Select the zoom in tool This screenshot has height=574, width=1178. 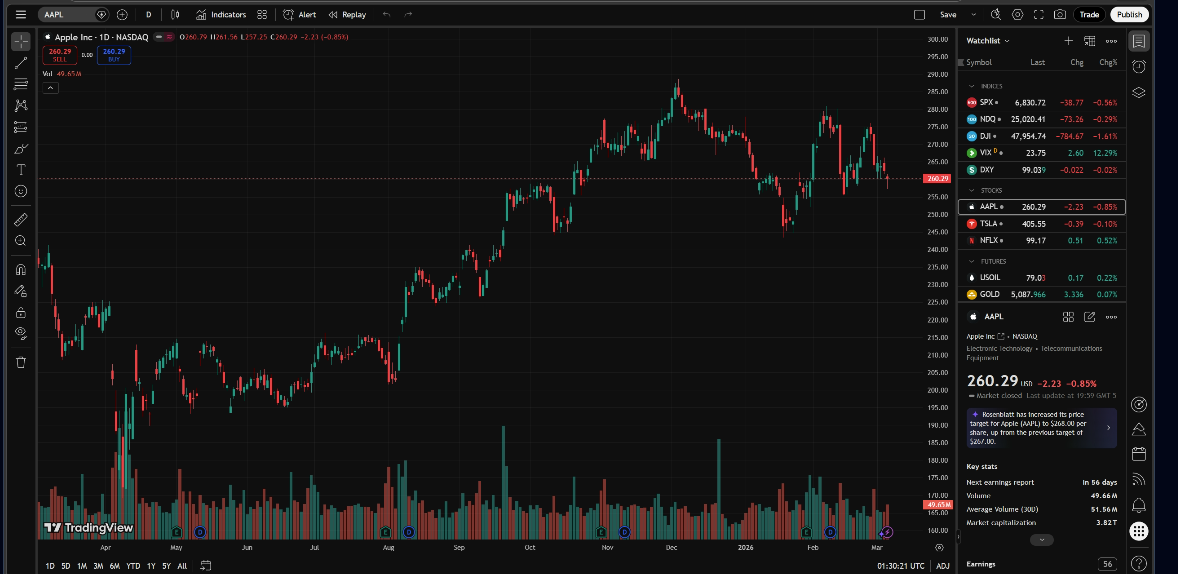pyautogui.click(x=20, y=240)
